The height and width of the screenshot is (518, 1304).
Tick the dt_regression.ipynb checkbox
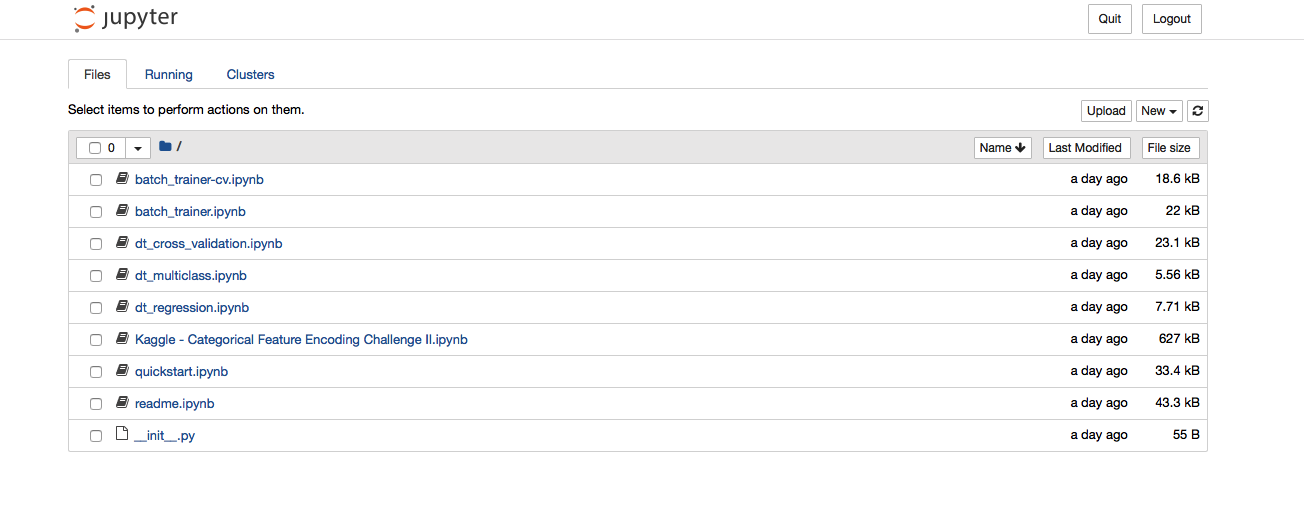click(96, 308)
